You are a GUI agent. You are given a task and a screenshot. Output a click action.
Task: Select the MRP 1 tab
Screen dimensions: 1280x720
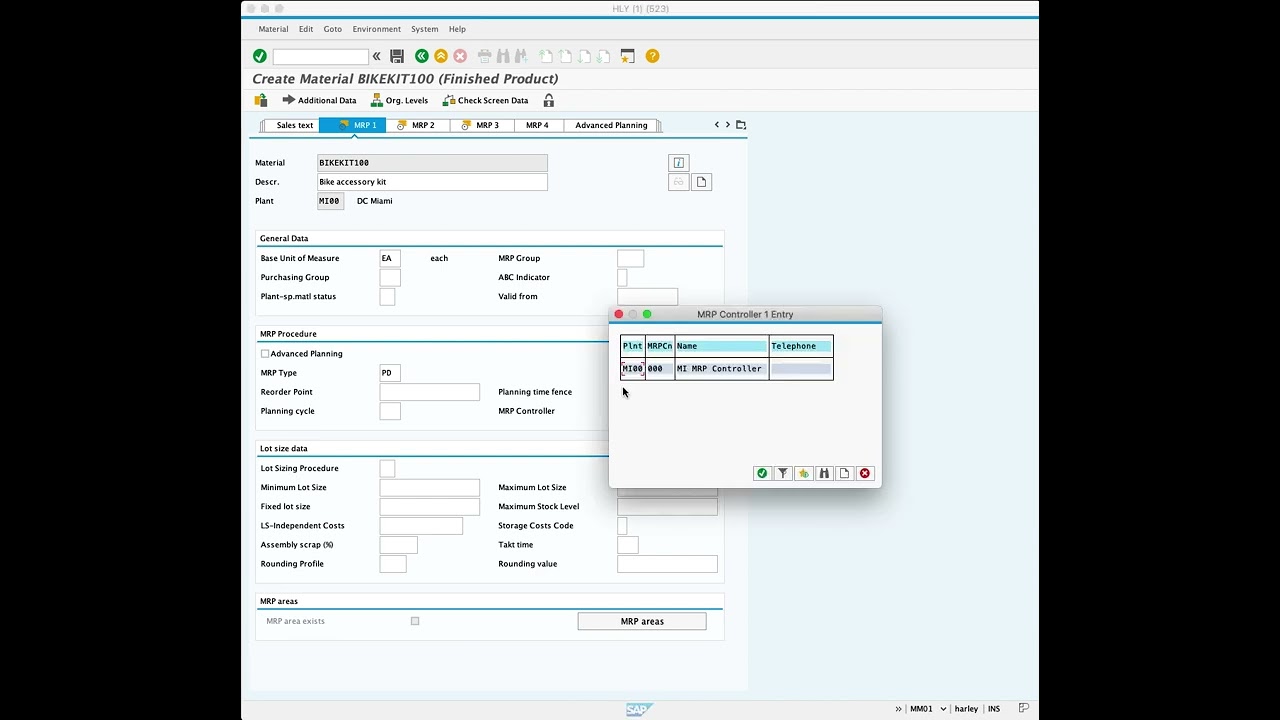pos(353,125)
